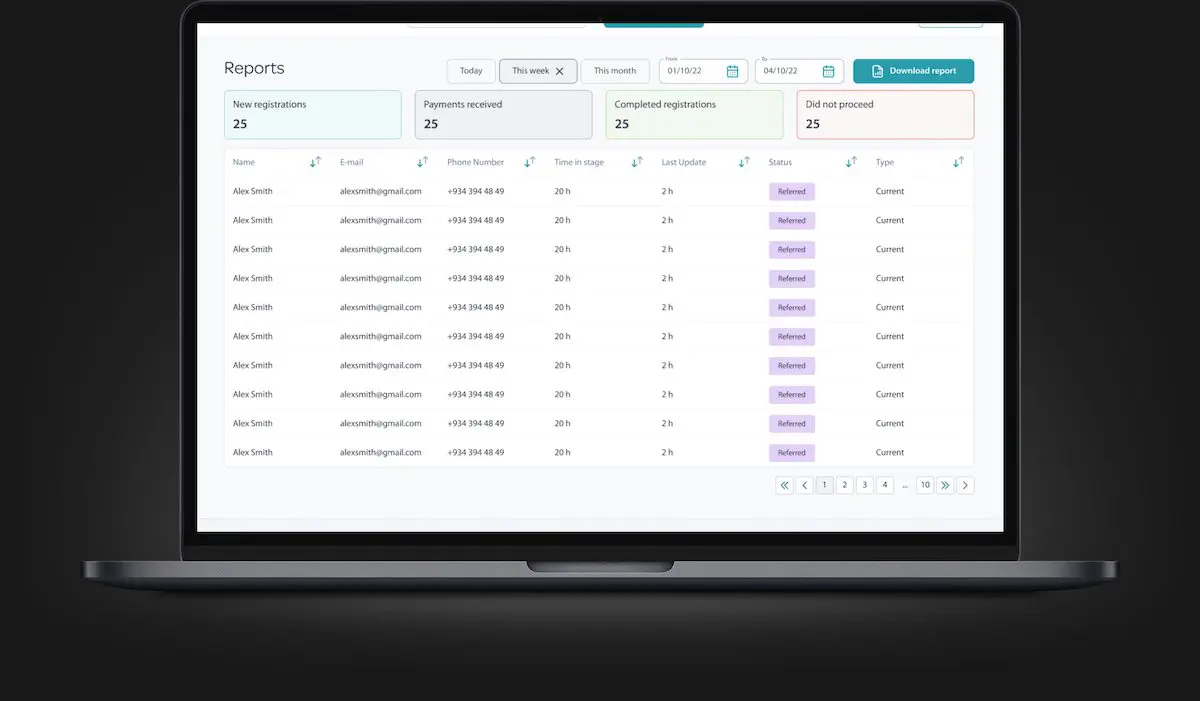Screen dimensions: 1200x701
Task: Open the To date calendar picker
Action: [x=828, y=71]
